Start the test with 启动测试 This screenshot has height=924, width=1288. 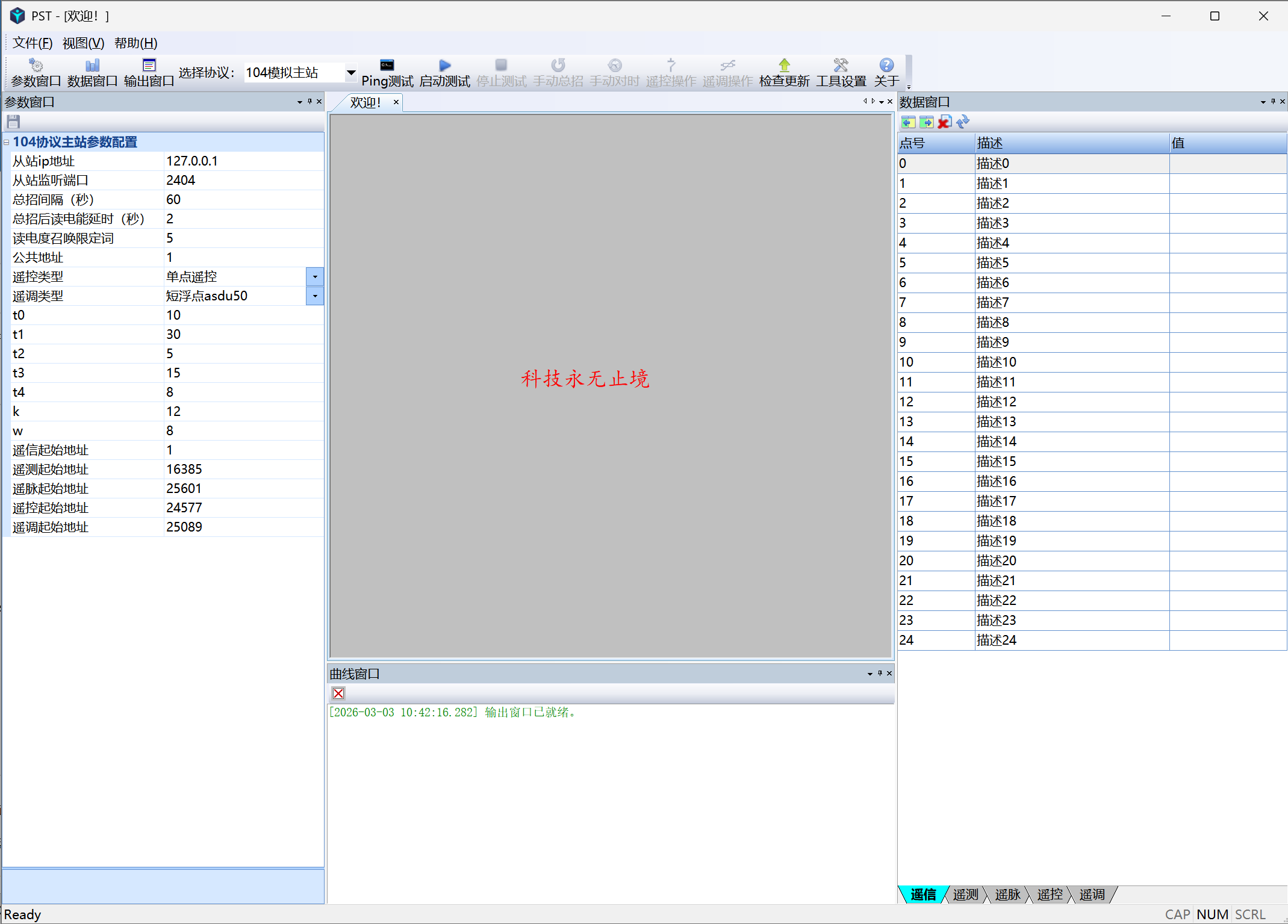click(444, 72)
